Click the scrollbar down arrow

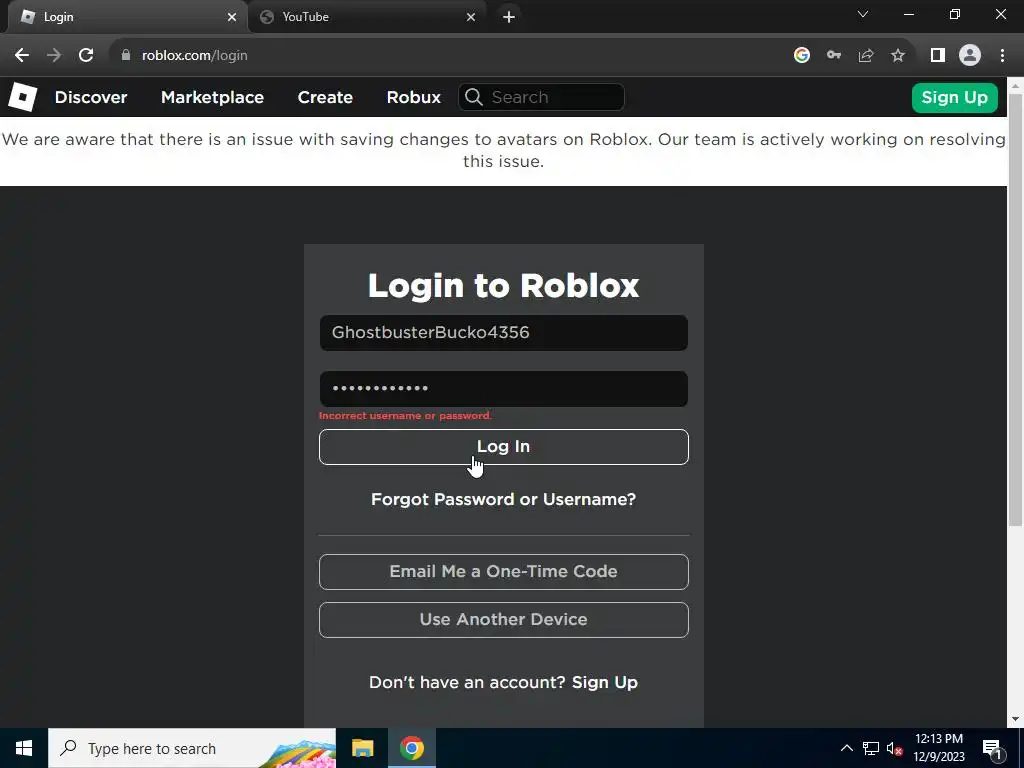point(1016,719)
